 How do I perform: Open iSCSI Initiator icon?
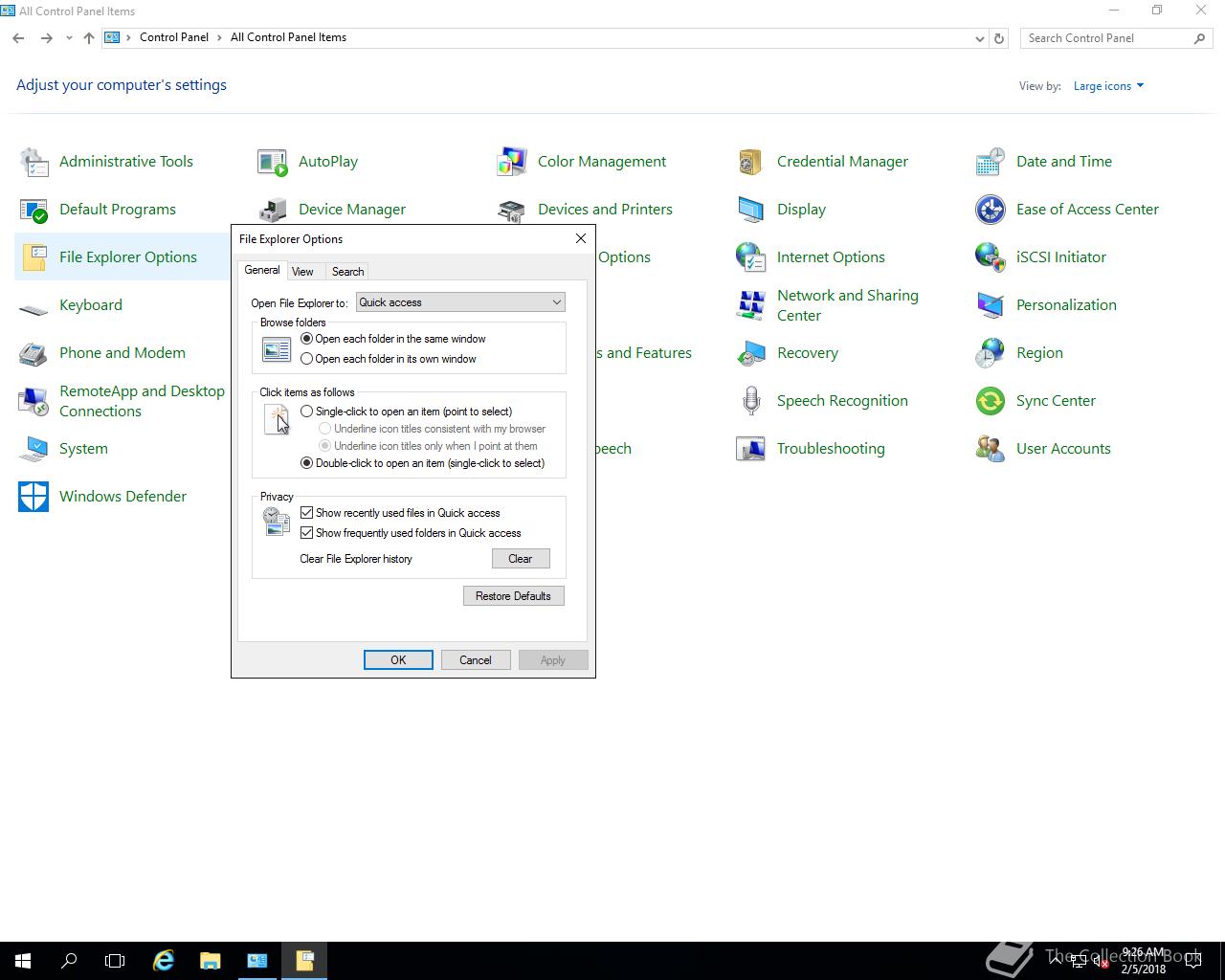991,257
